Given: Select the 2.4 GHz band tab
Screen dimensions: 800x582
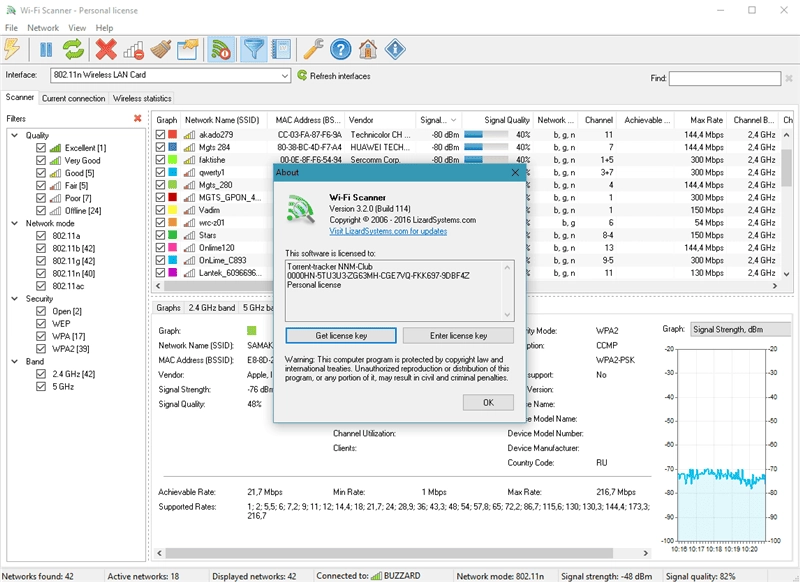Looking at the screenshot, I should click(x=212, y=308).
